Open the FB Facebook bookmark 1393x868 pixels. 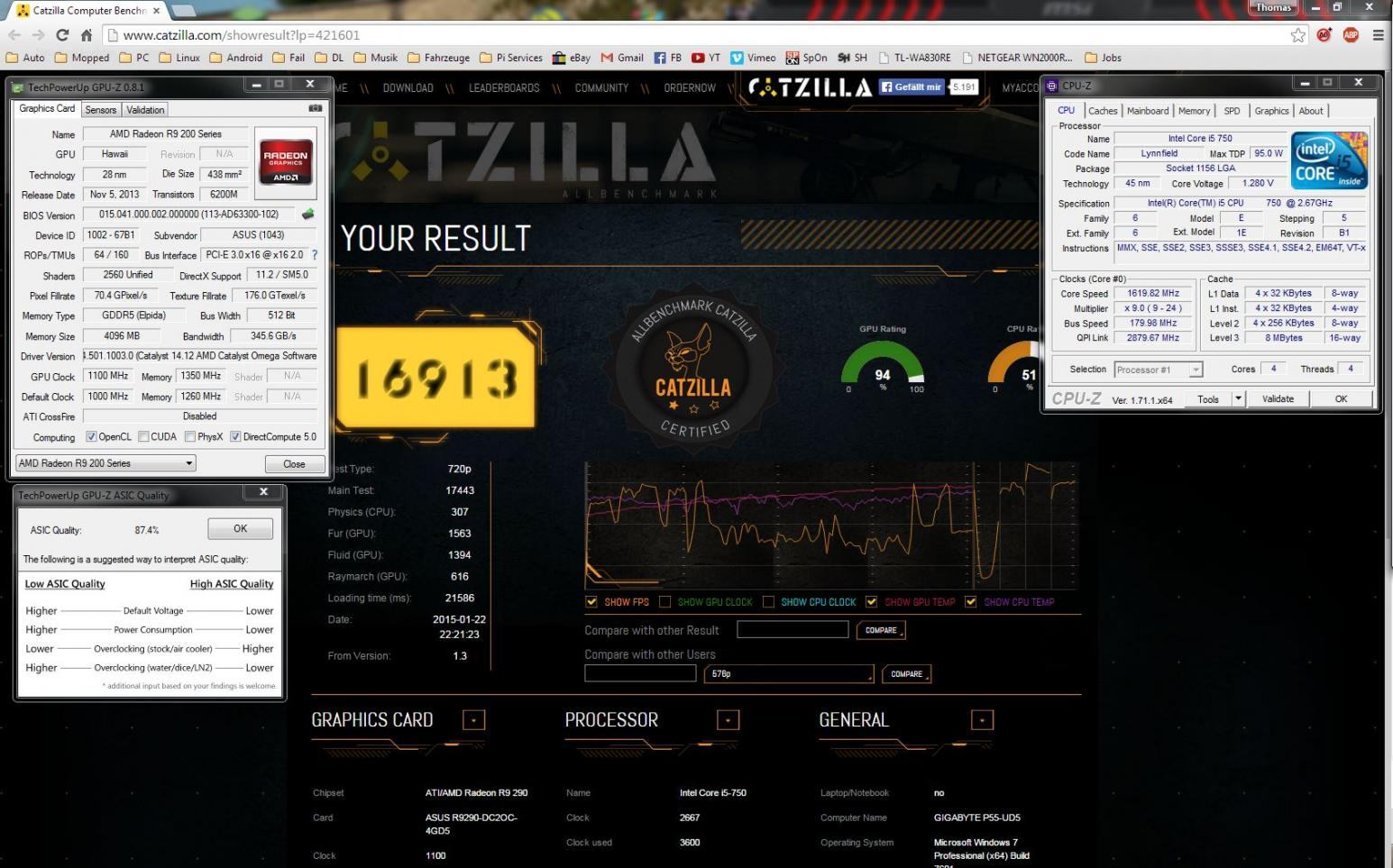668,58
